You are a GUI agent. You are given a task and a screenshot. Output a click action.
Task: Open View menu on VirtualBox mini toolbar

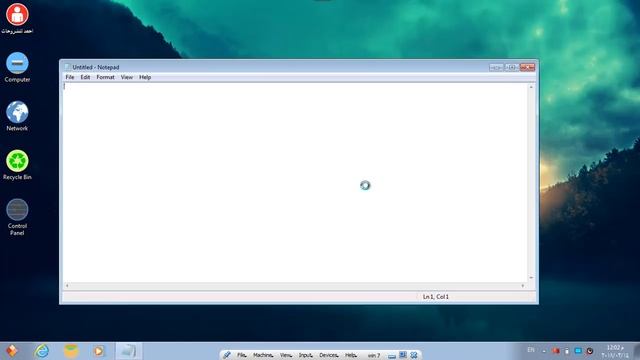(x=286, y=356)
